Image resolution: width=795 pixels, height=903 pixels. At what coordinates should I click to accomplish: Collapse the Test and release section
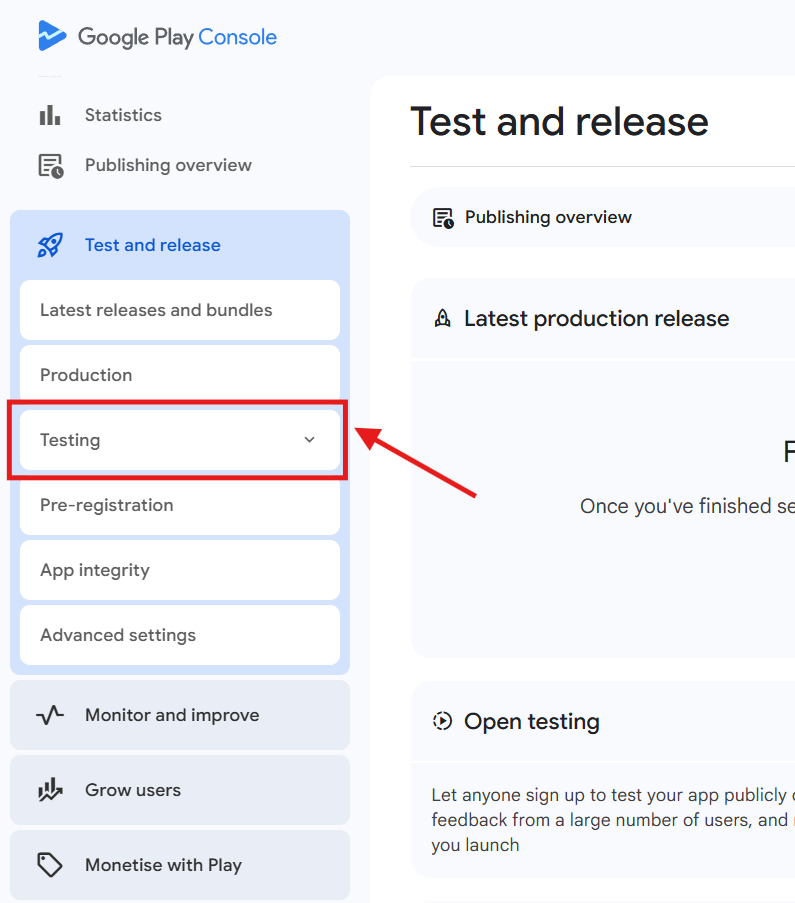click(x=152, y=245)
